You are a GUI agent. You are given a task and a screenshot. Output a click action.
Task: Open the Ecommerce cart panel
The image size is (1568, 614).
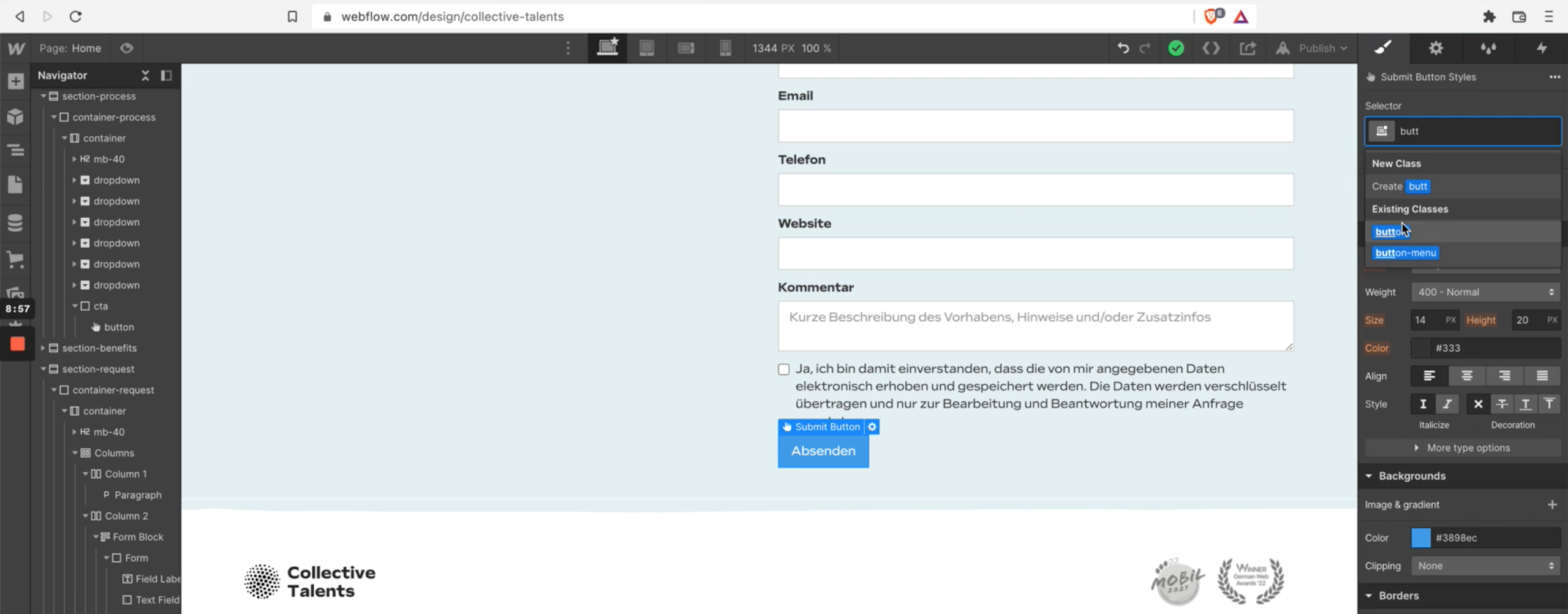tap(16, 260)
